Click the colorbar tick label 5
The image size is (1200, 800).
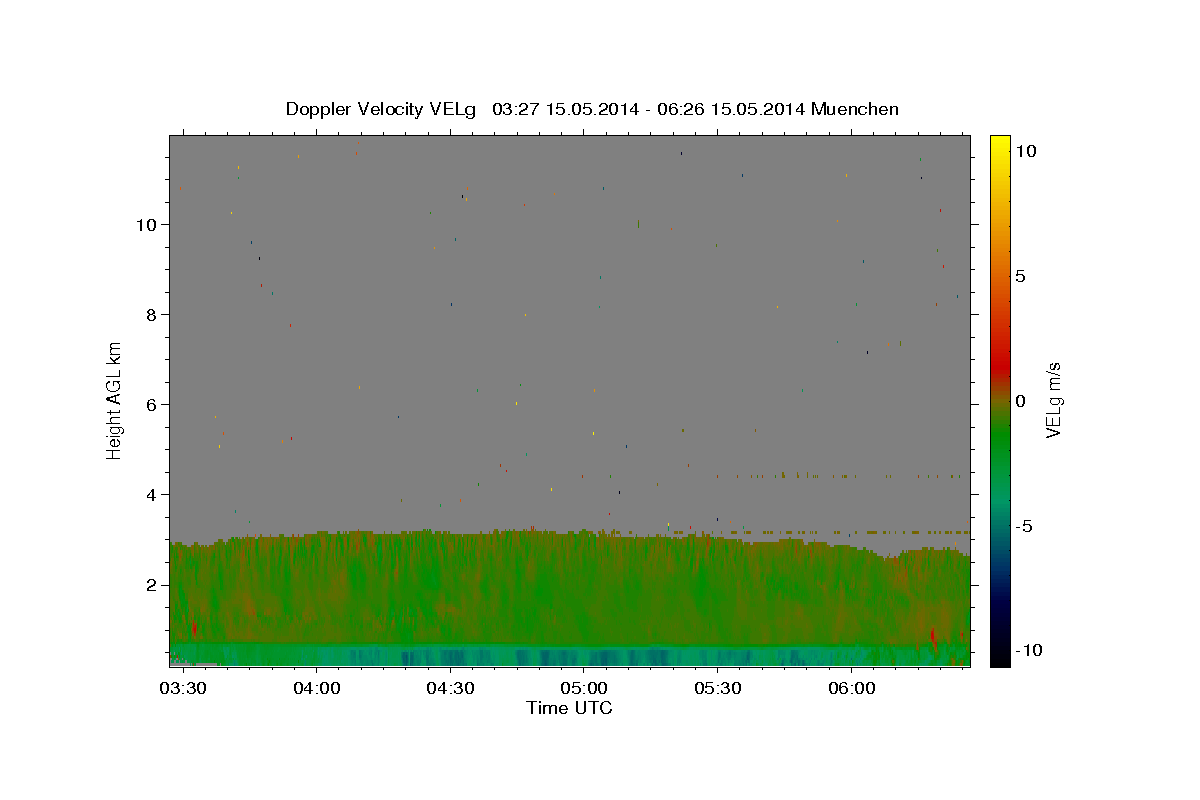click(1020, 276)
